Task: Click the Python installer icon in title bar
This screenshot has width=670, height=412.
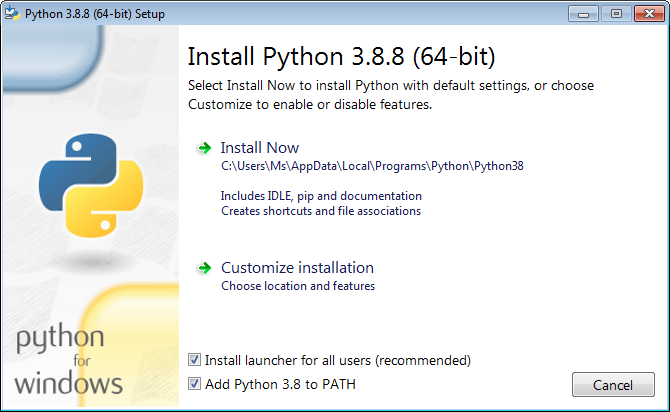Action: point(12,14)
